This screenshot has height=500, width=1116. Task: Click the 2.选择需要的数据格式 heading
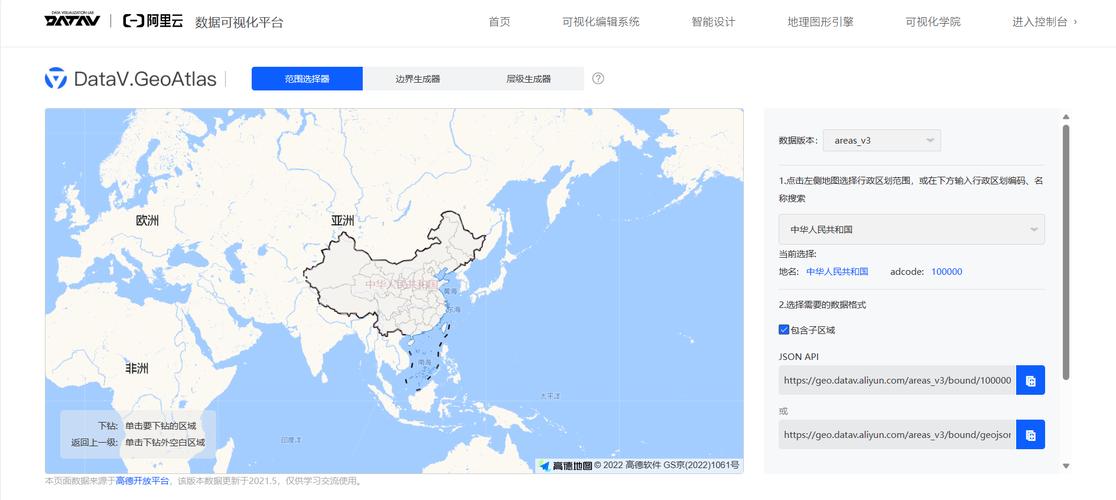tap(822, 305)
